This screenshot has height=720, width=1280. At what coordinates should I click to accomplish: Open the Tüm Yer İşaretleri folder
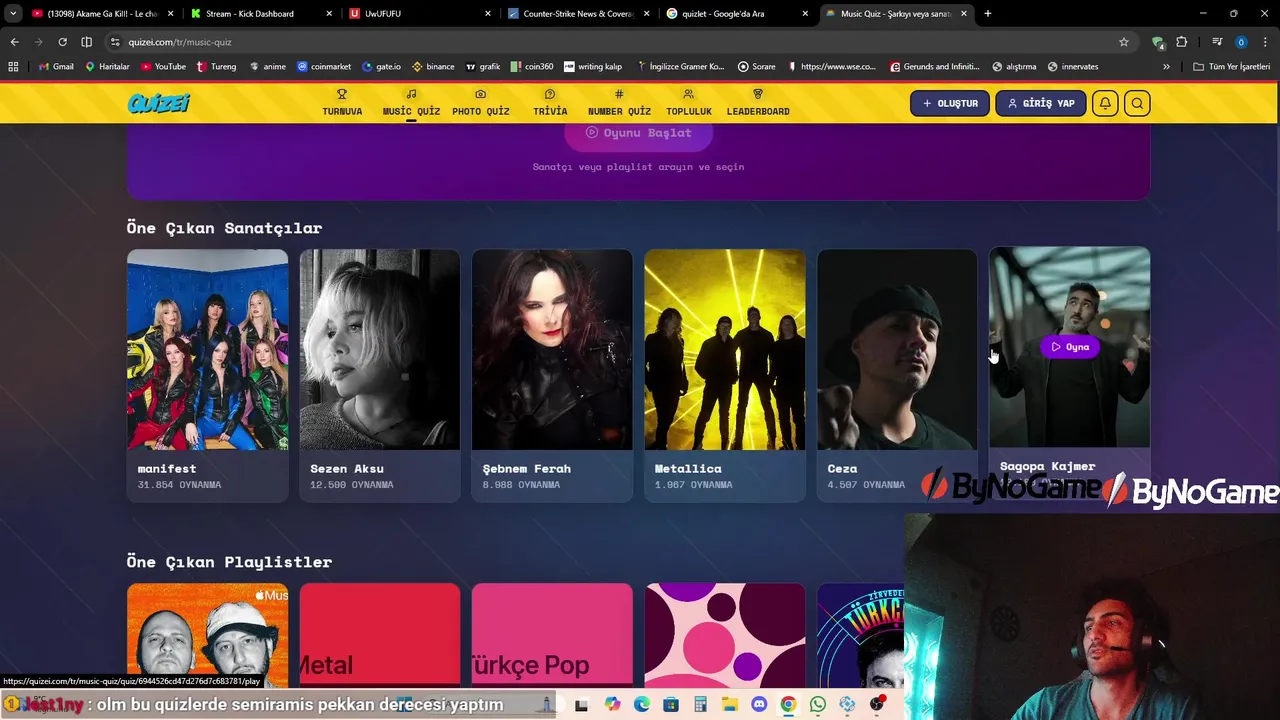pos(1232,67)
